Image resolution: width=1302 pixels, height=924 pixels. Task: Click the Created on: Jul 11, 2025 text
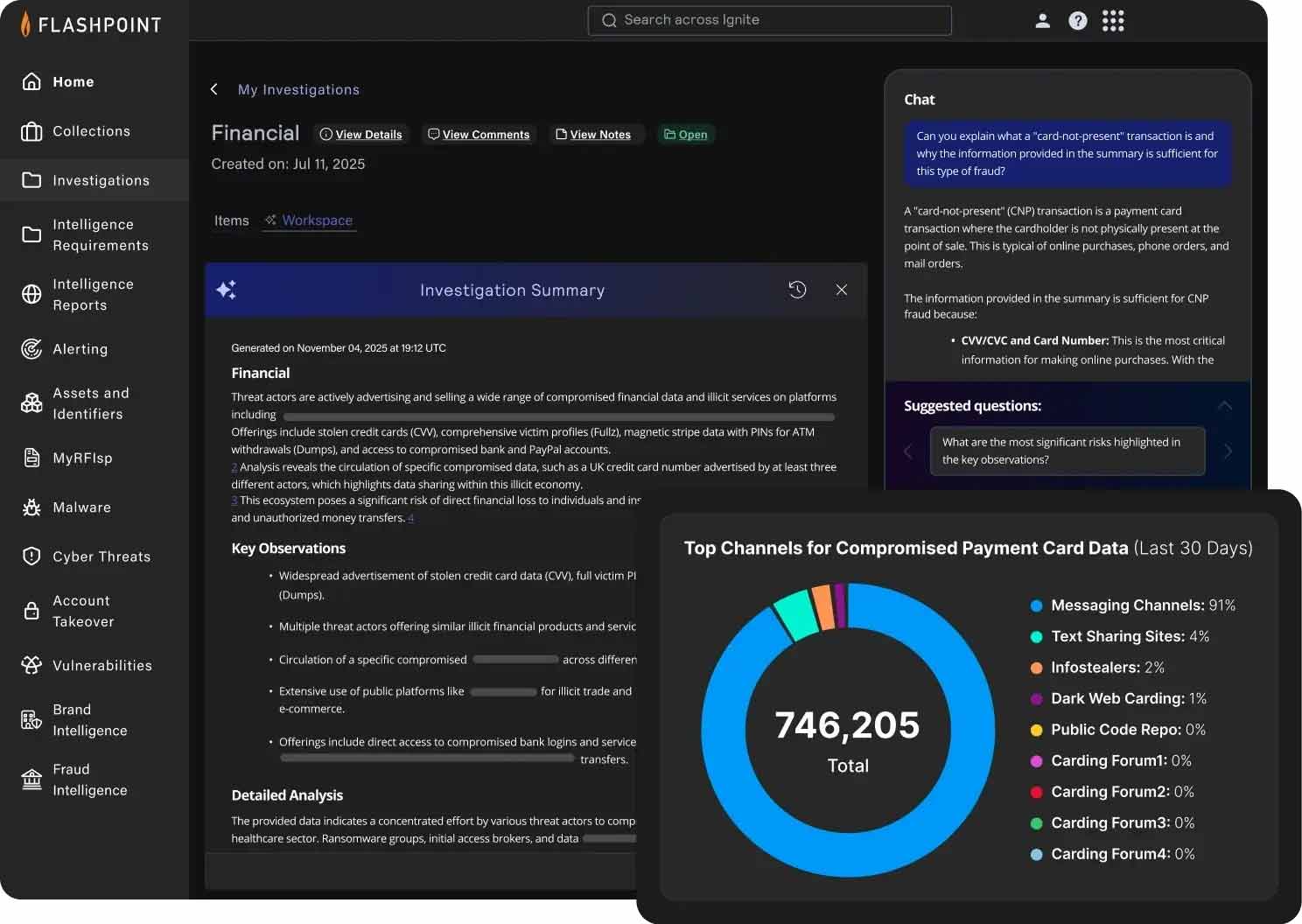click(288, 164)
